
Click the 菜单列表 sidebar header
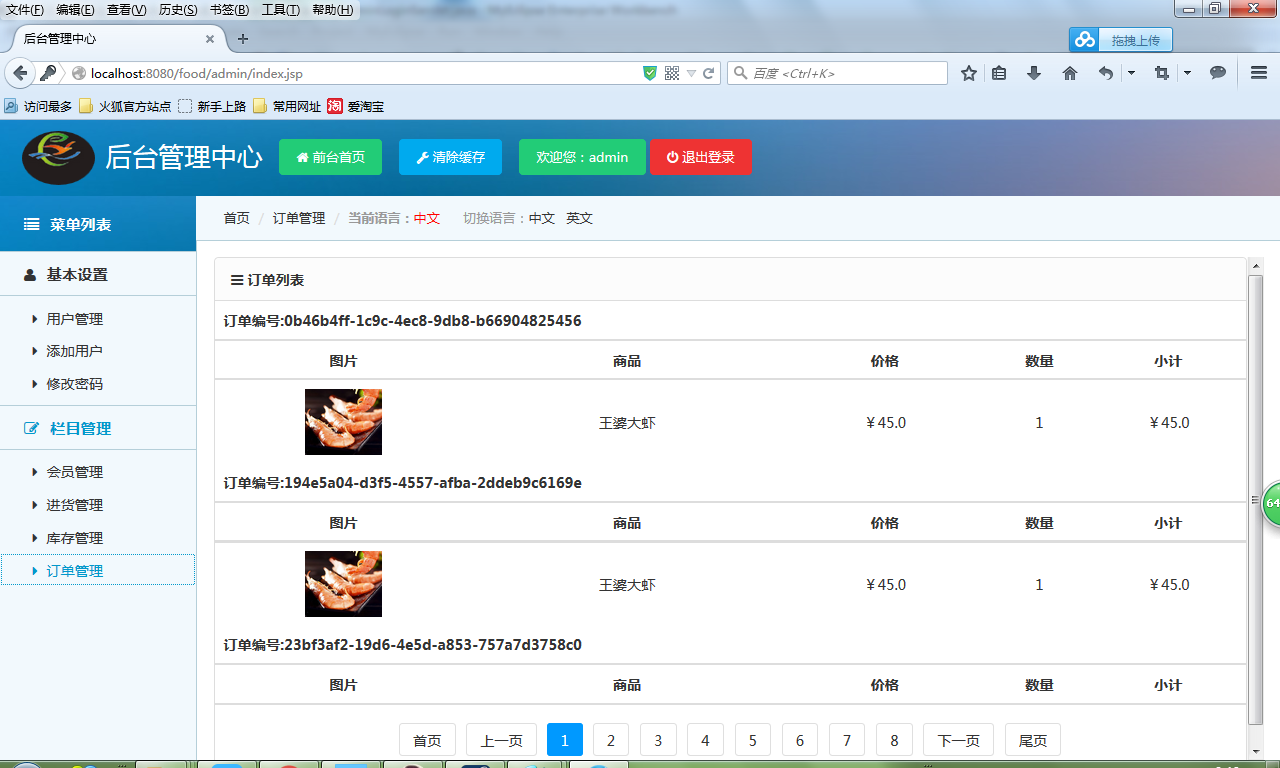(x=98, y=224)
